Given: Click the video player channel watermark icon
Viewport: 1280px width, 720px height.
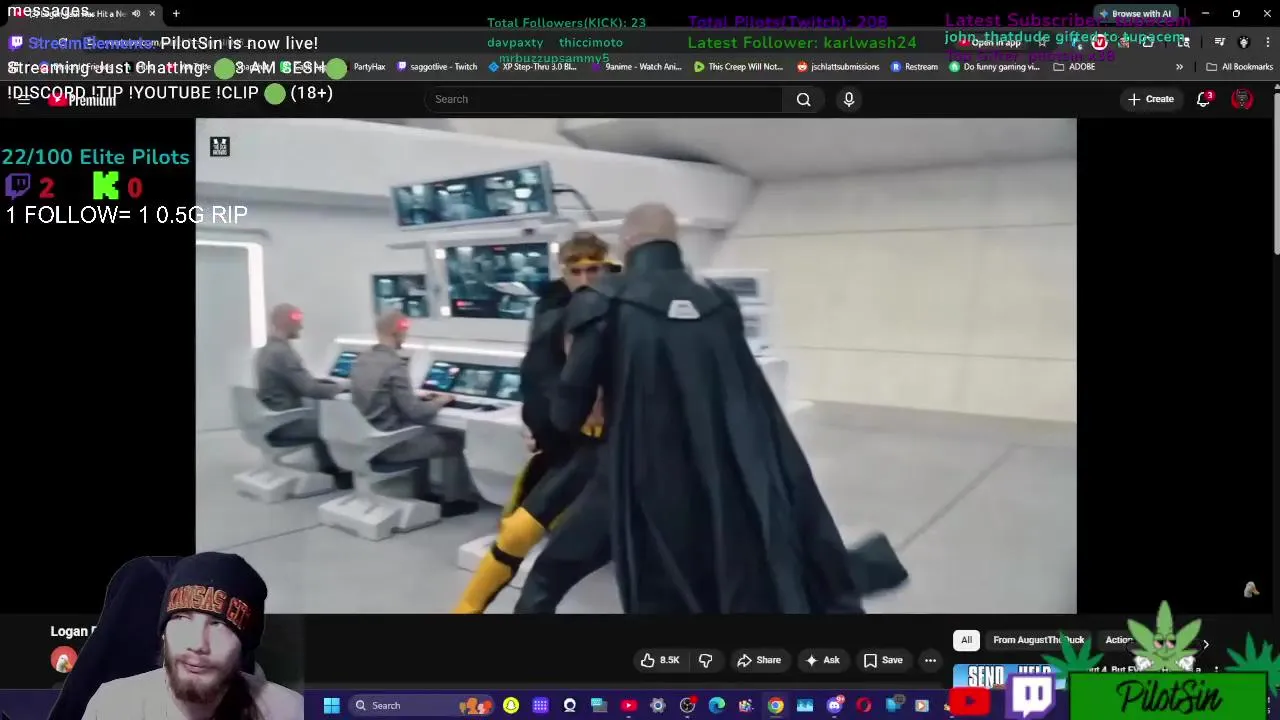Looking at the screenshot, I should tap(219, 147).
